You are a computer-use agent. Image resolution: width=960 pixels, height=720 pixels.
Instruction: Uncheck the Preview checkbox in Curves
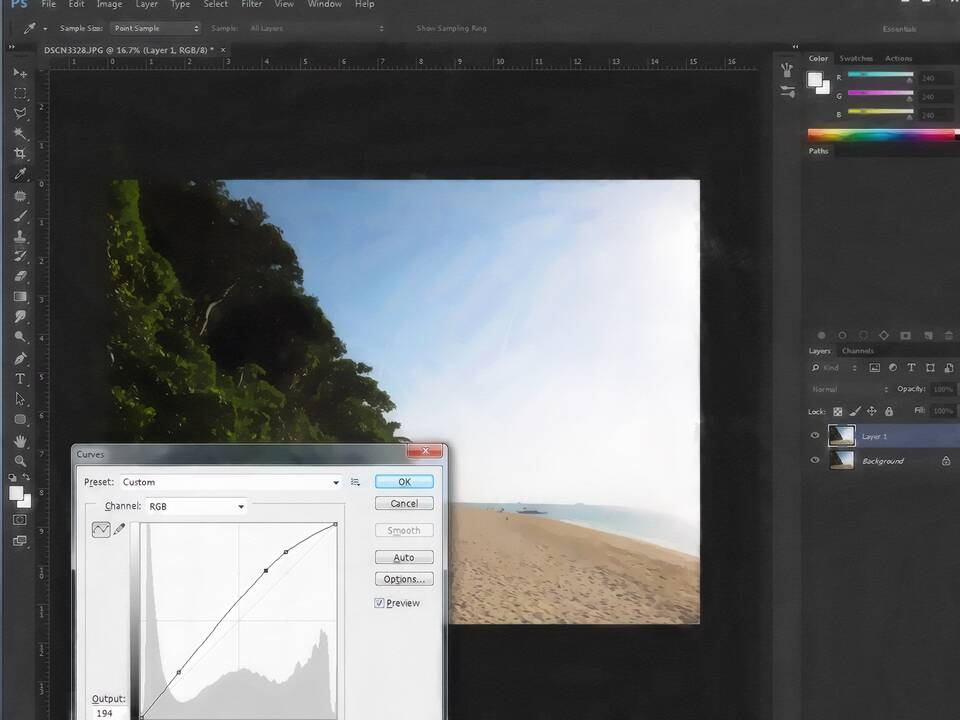point(380,603)
